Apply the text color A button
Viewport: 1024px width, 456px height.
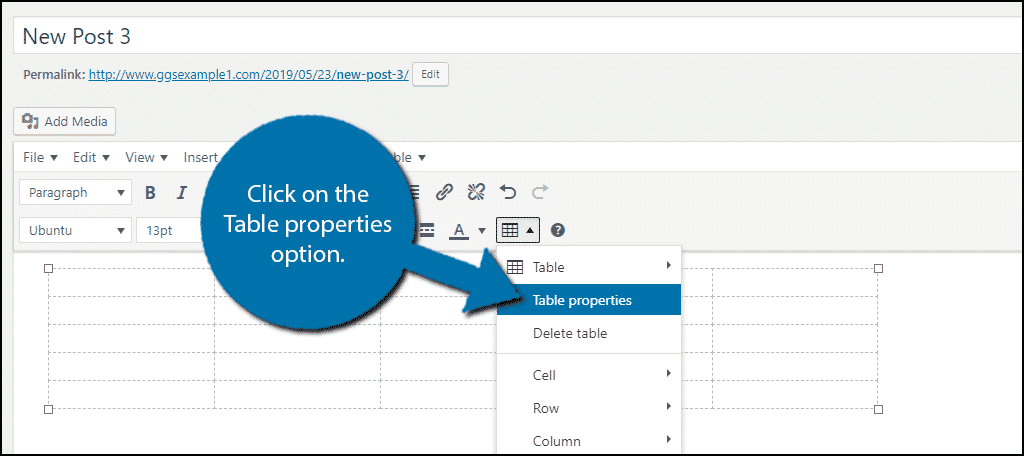[459, 230]
